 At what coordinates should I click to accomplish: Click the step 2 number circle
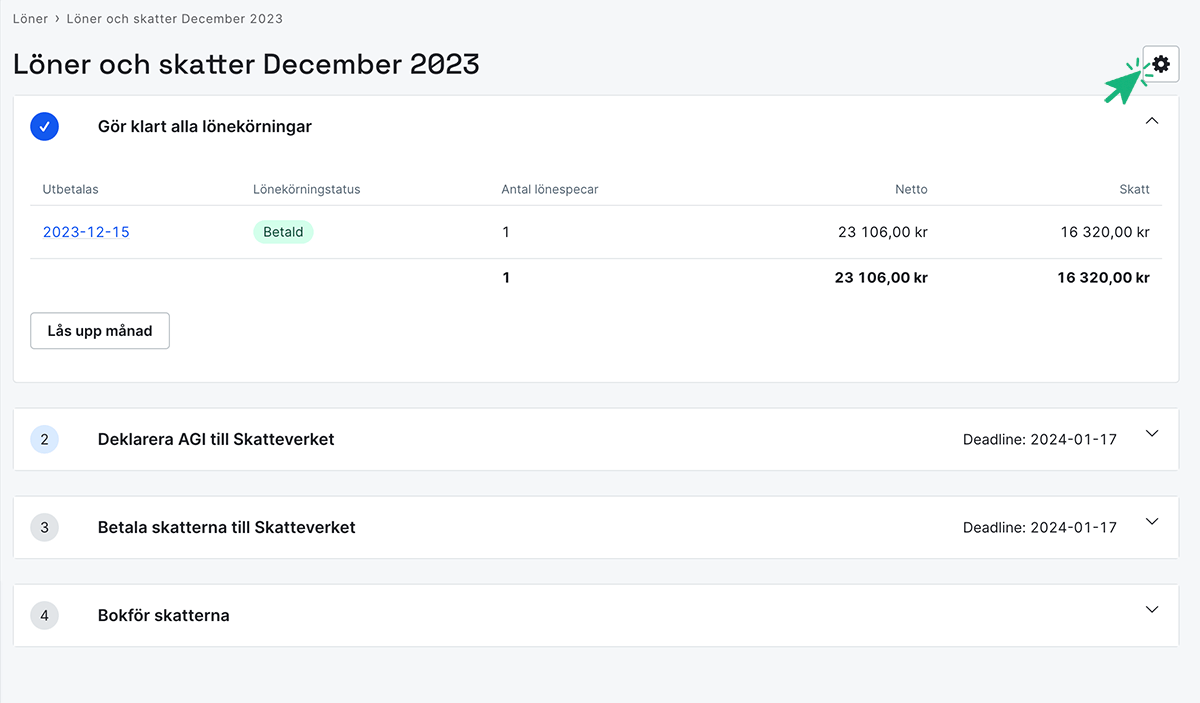click(x=45, y=439)
